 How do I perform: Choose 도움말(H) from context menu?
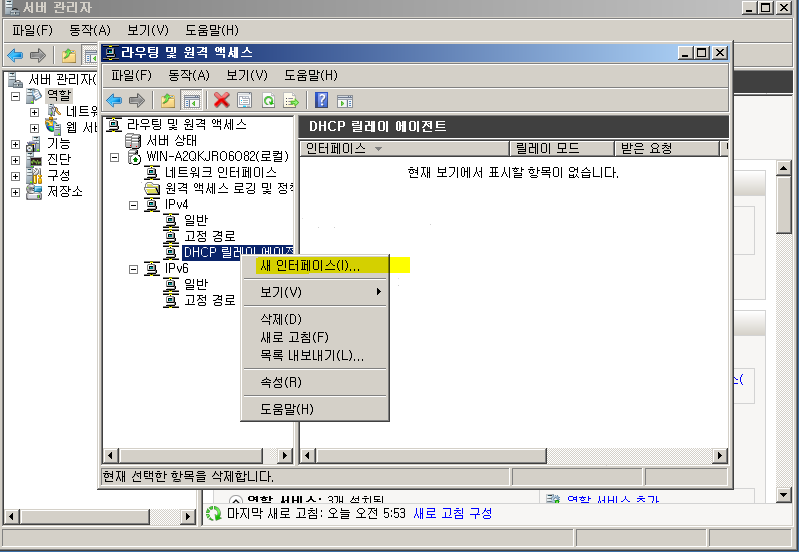(314, 409)
